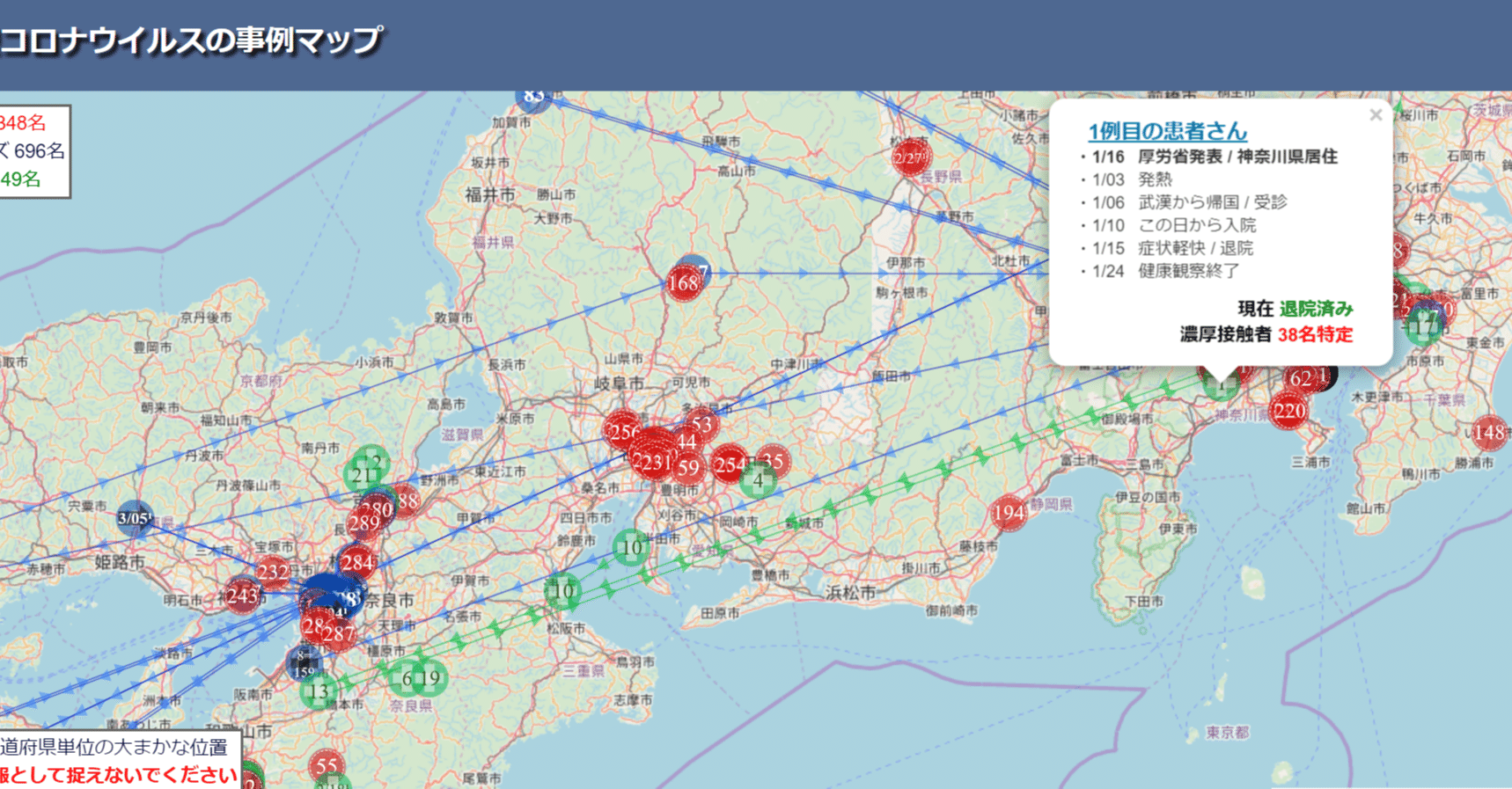This screenshot has height=789, width=1512.
Task: Click the 696名 count in legend
Action: [x=39, y=151]
